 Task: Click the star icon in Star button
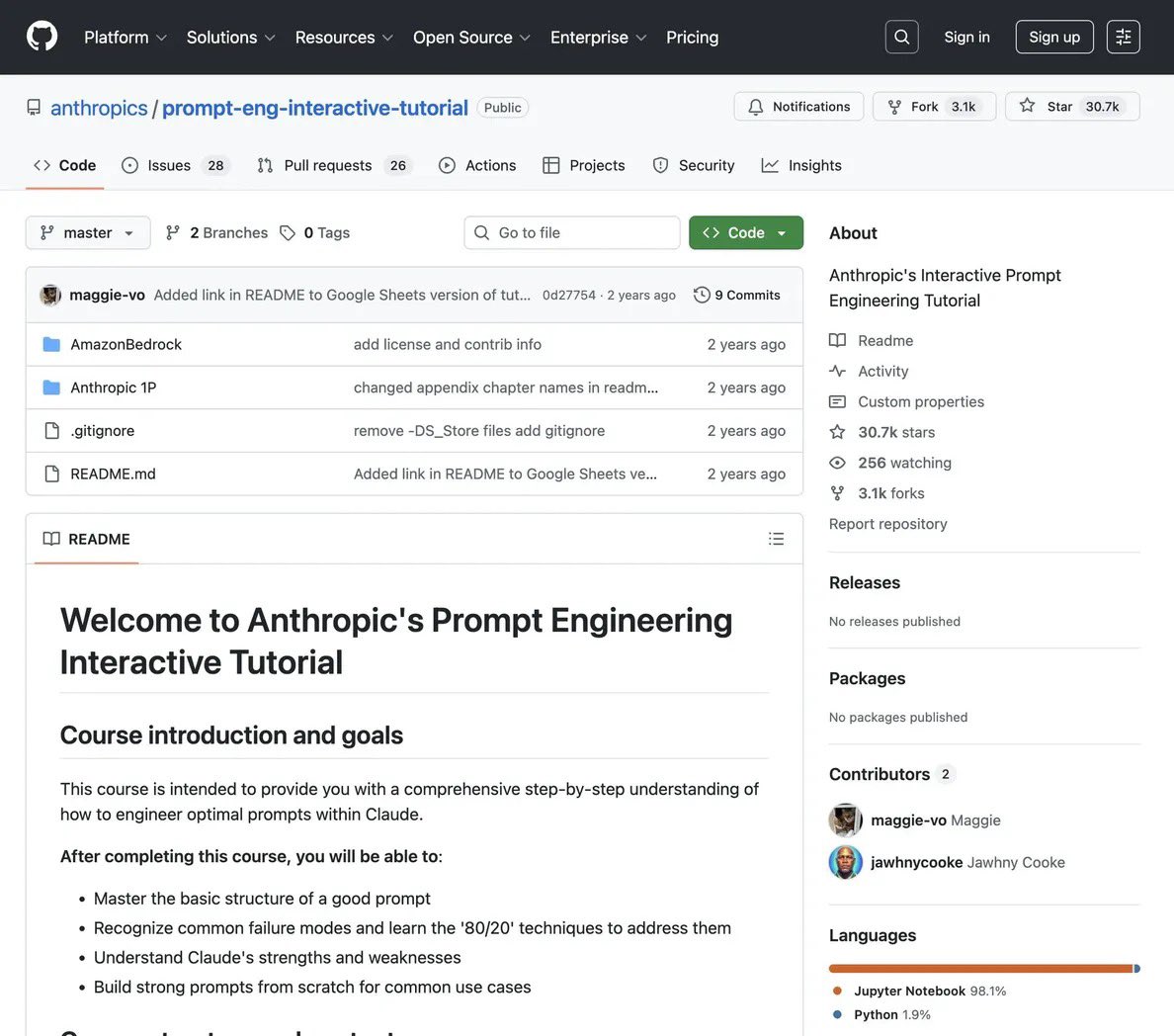coord(1028,106)
